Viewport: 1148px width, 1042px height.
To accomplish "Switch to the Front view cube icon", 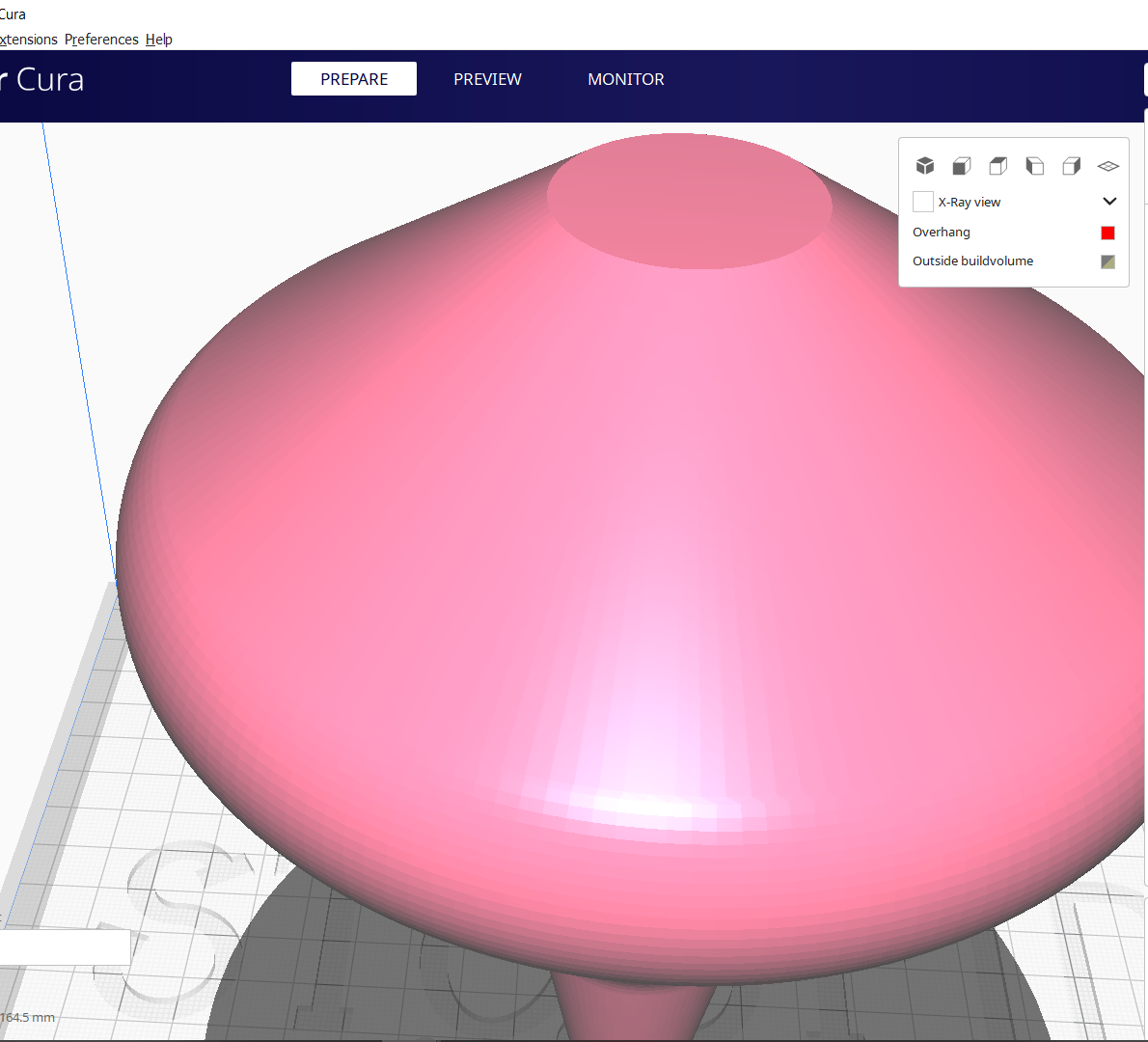I will point(961,165).
